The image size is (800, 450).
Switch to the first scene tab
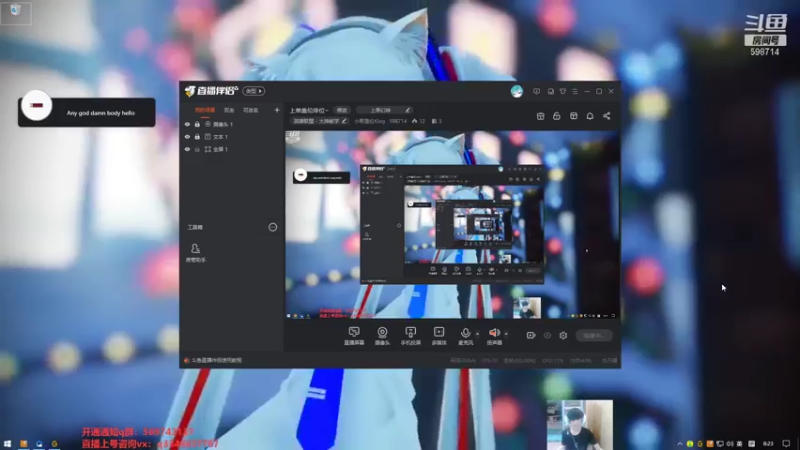(x=205, y=110)
